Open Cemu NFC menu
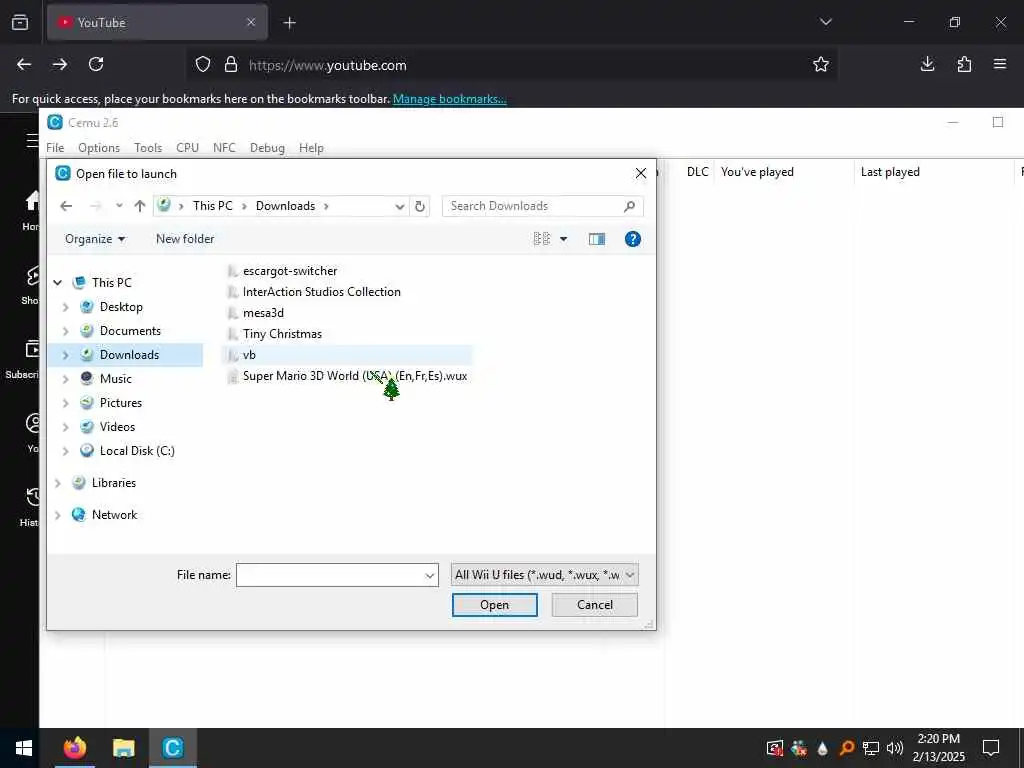 coord(224,148)
